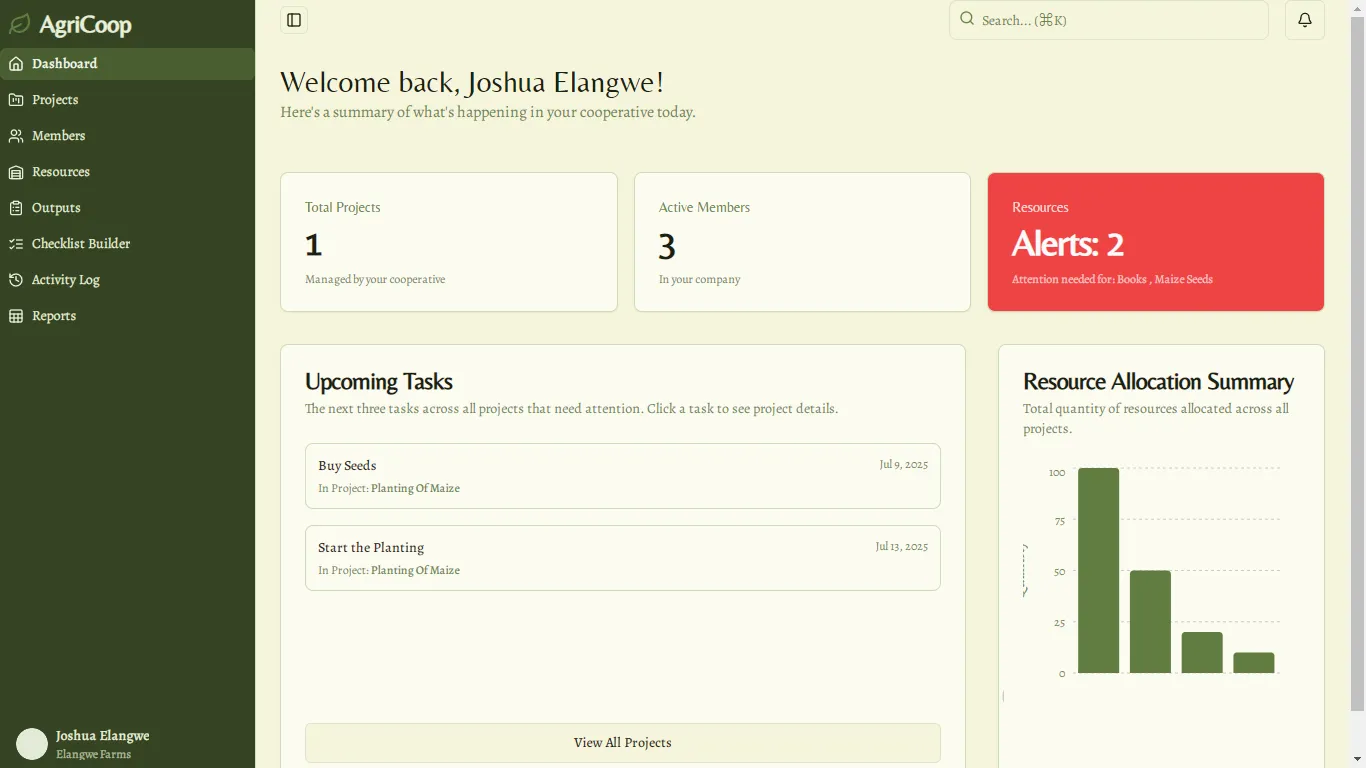Open Projects via its sidebar icon
The height and width of the screenshot is (768, 1366).
(16, 100)
